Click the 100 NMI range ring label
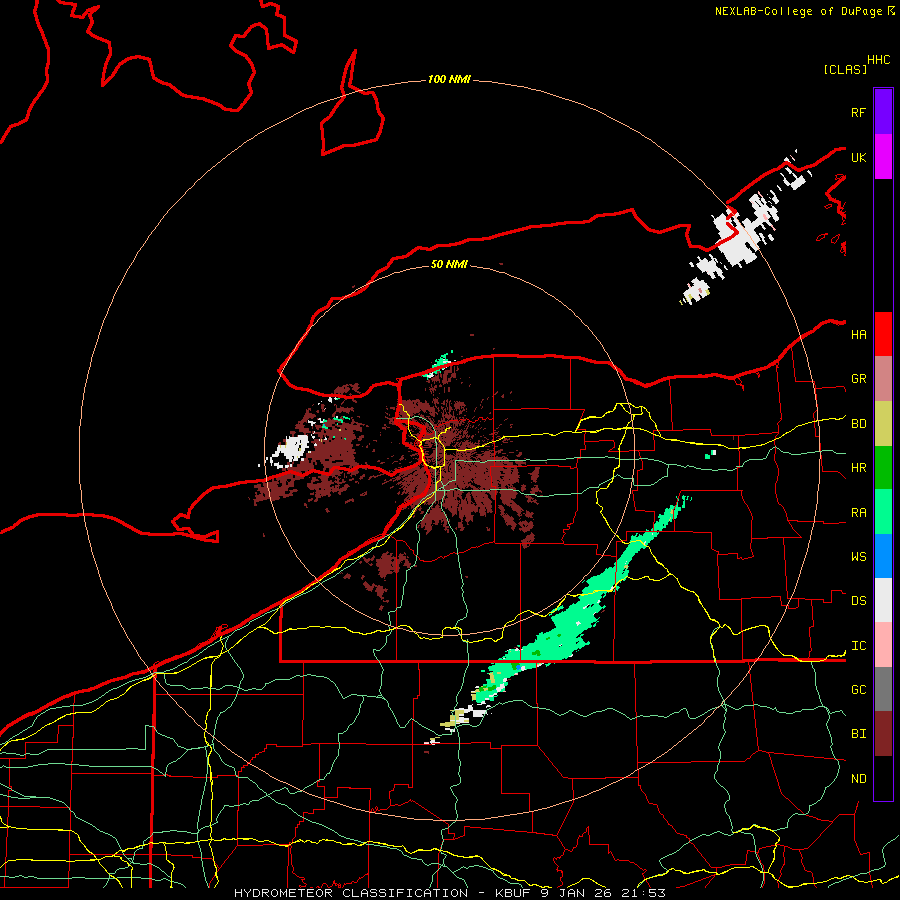This screenshot has height=900, width=900. coord(449,79)
